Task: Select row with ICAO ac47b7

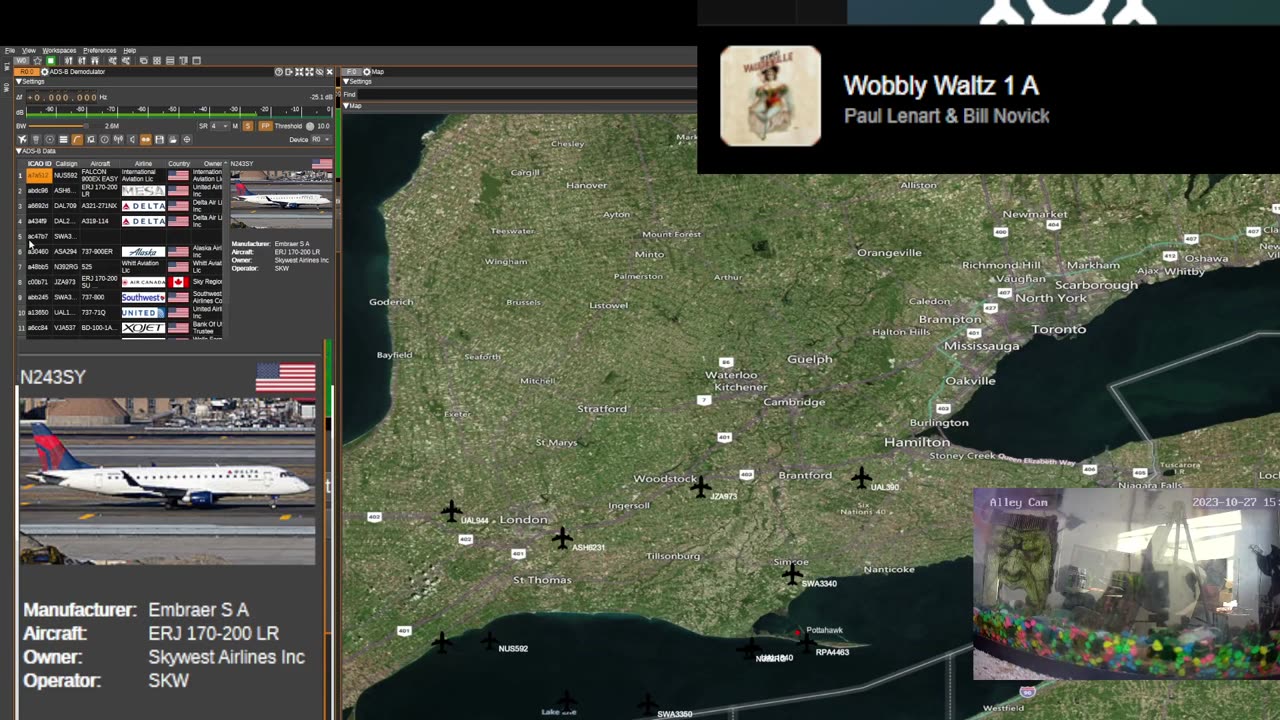Action: coord(120,236)
